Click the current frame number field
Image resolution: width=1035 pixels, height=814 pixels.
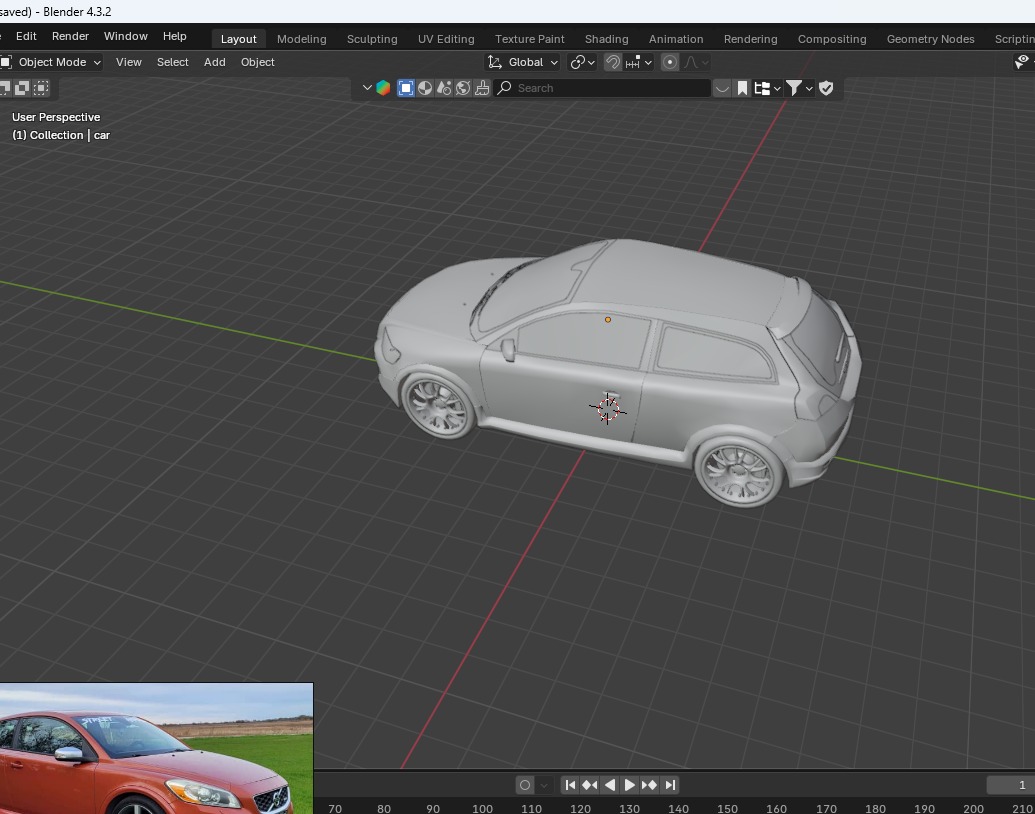click(x=1011, y=785)
